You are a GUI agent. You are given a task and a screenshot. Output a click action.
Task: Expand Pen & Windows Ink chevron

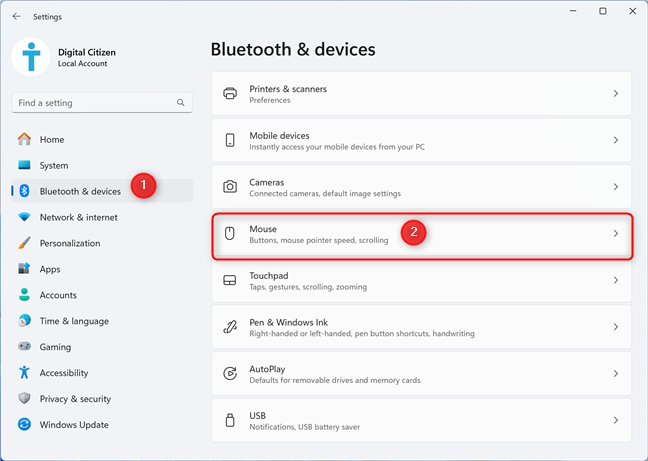[616, 327]
